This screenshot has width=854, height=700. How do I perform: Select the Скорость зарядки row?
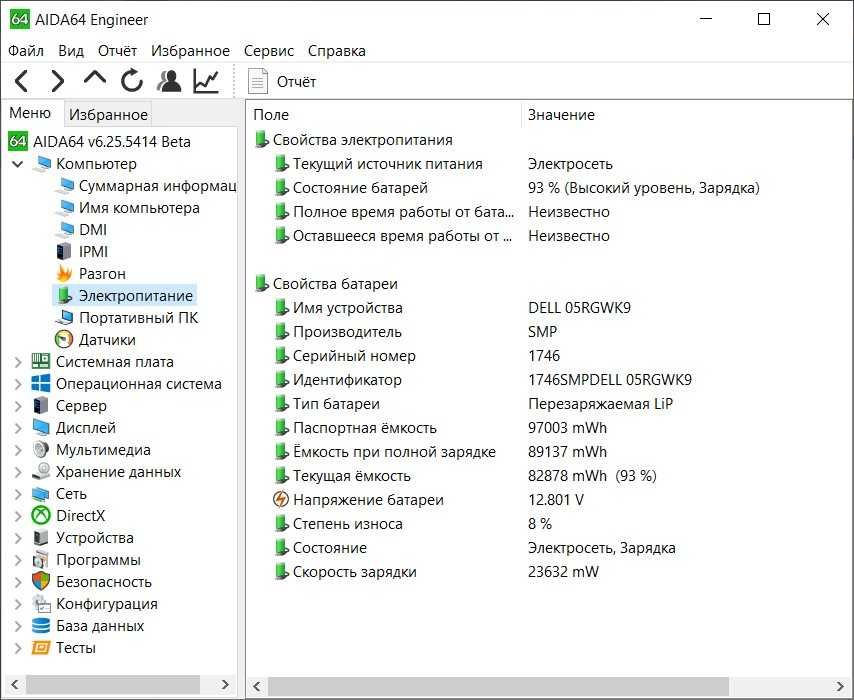coord(436,572)
